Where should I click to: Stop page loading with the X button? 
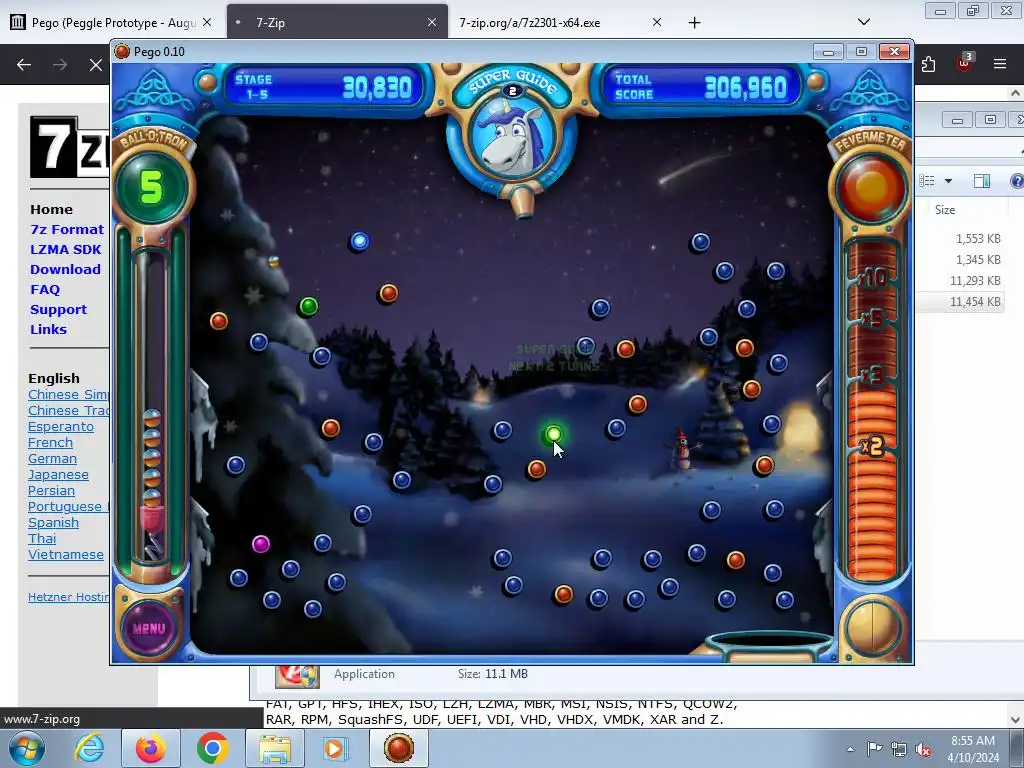[x=95, y=65]
